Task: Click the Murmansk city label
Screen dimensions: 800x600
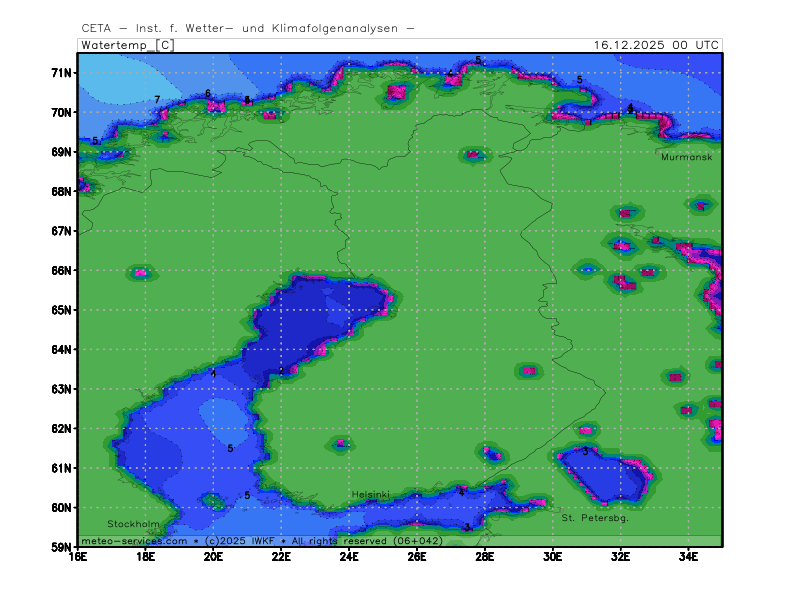Action: click(x=685, y=158)
